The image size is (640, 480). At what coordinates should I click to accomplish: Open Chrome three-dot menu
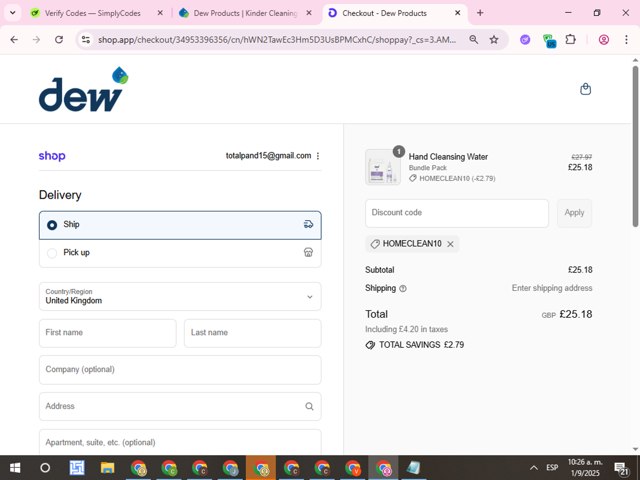click(626, 40)
